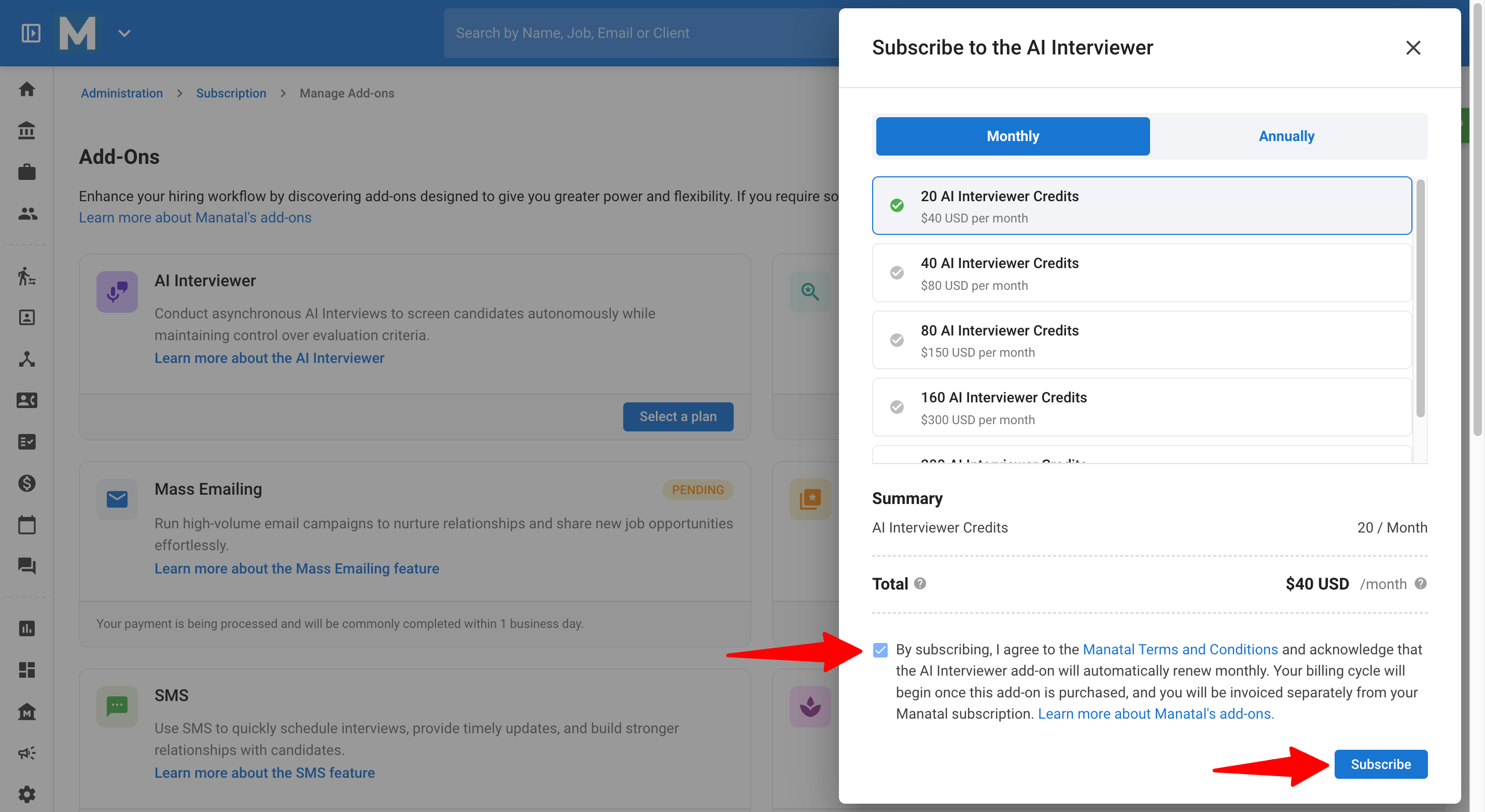Viewport: 1485px width, 812px height.
Task: Select the 40 AI Interviewer Credits plan
Action: [1141, 273]
